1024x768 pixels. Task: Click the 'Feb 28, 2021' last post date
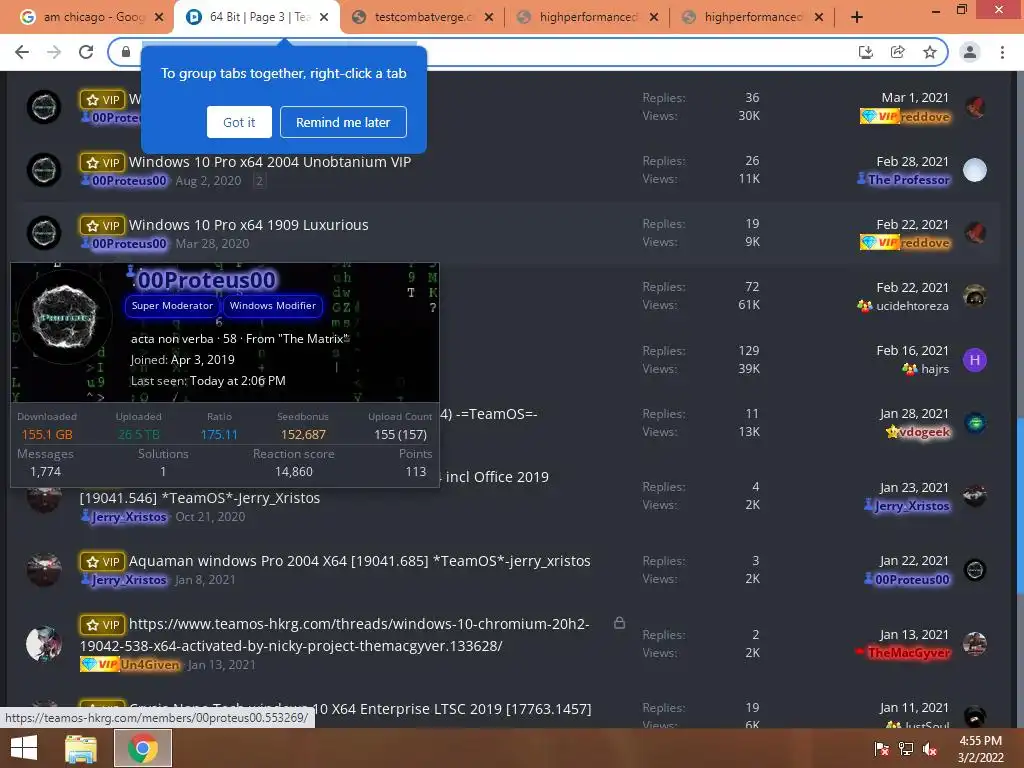(x=912, y=161)
